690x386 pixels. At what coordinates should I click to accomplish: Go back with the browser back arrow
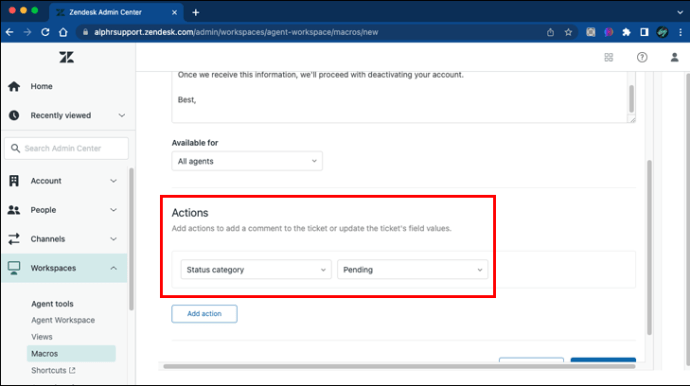point(10,32)
